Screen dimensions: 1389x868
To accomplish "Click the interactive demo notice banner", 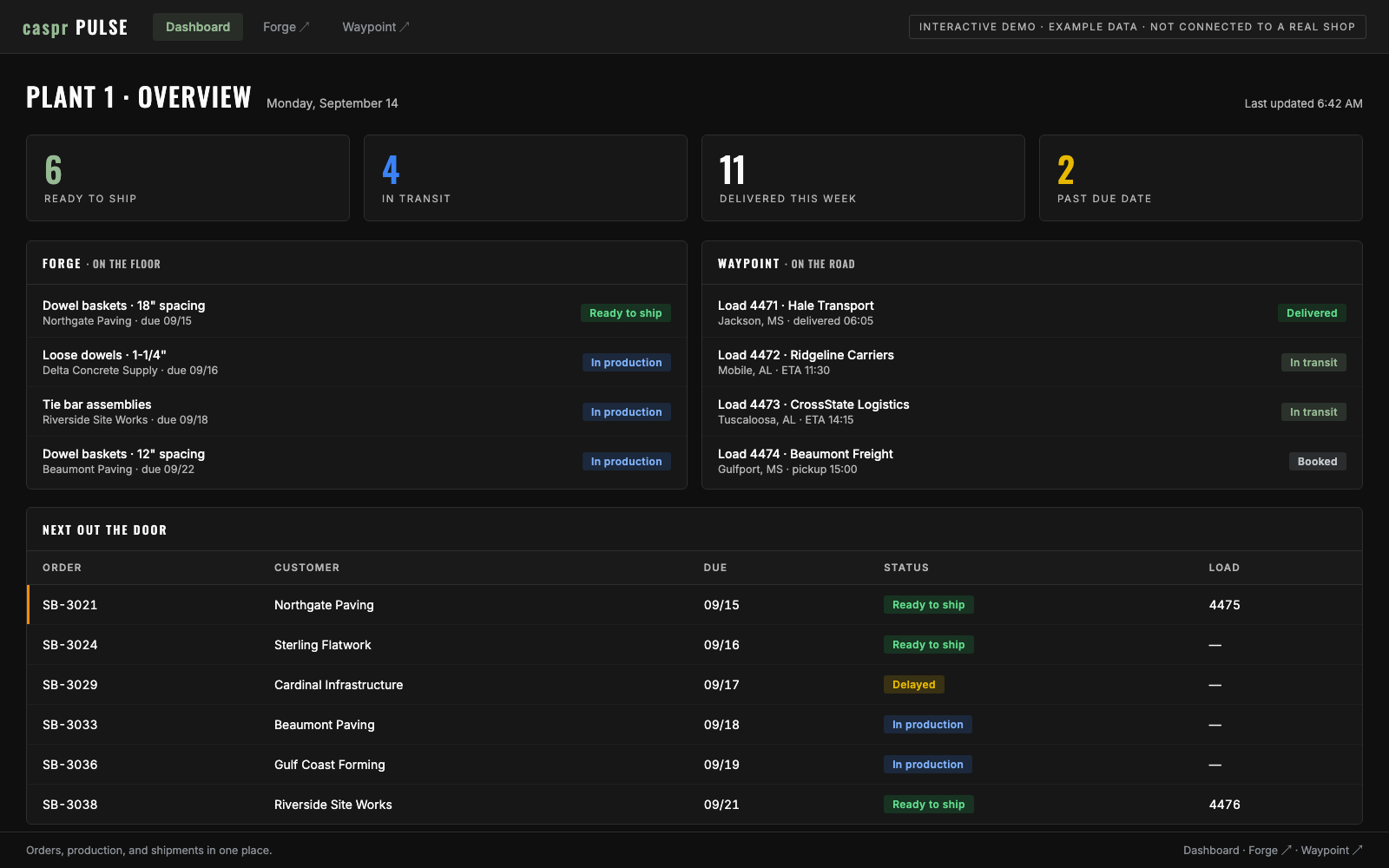I will pos(1137,27).
